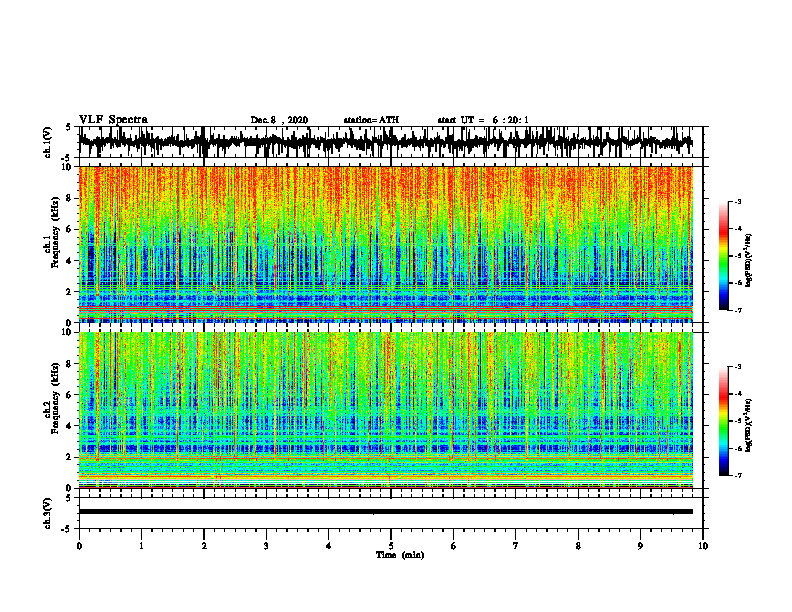Screen dimensions: 792x612
Task: Click the "0" tick on the time axis
Action: click(x=79, y=546)
